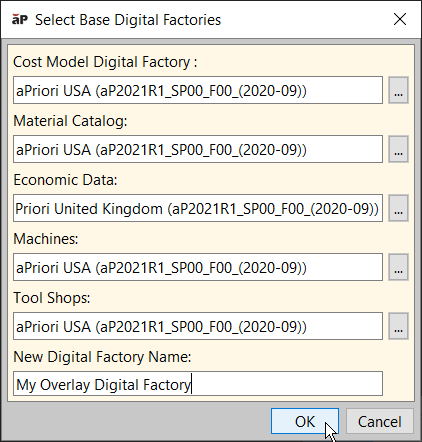Open browse button for Machines
This screenshot has height=442, width=422.
pyautogui.click(x=398, y=267)
